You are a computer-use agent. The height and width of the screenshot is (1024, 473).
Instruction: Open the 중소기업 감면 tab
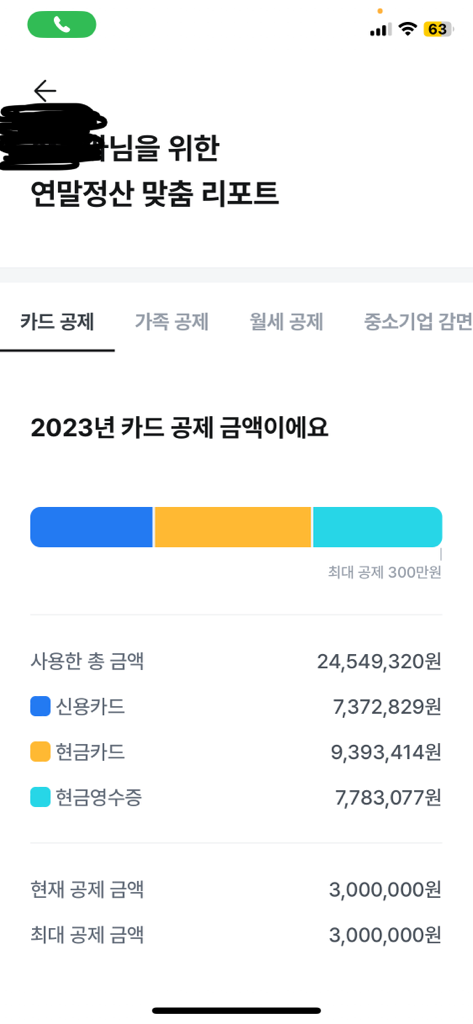[x=418, y=322]
